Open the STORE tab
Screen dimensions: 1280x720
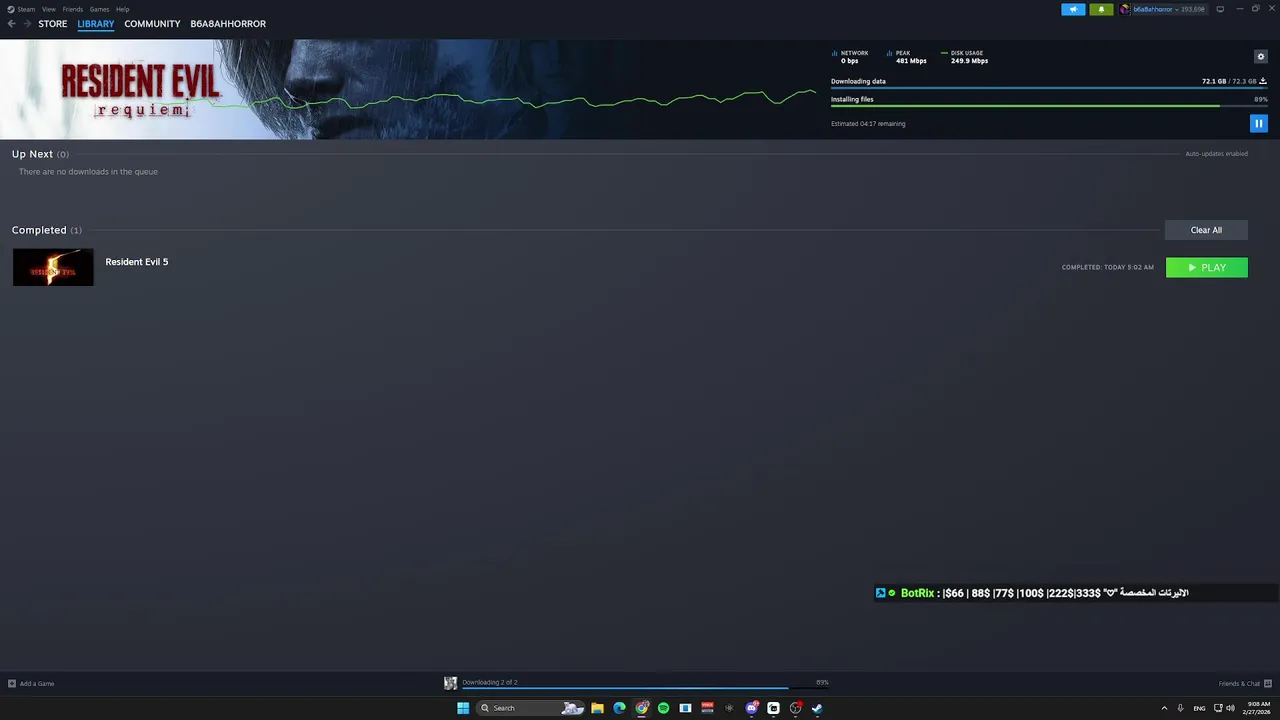click(53, 24)
